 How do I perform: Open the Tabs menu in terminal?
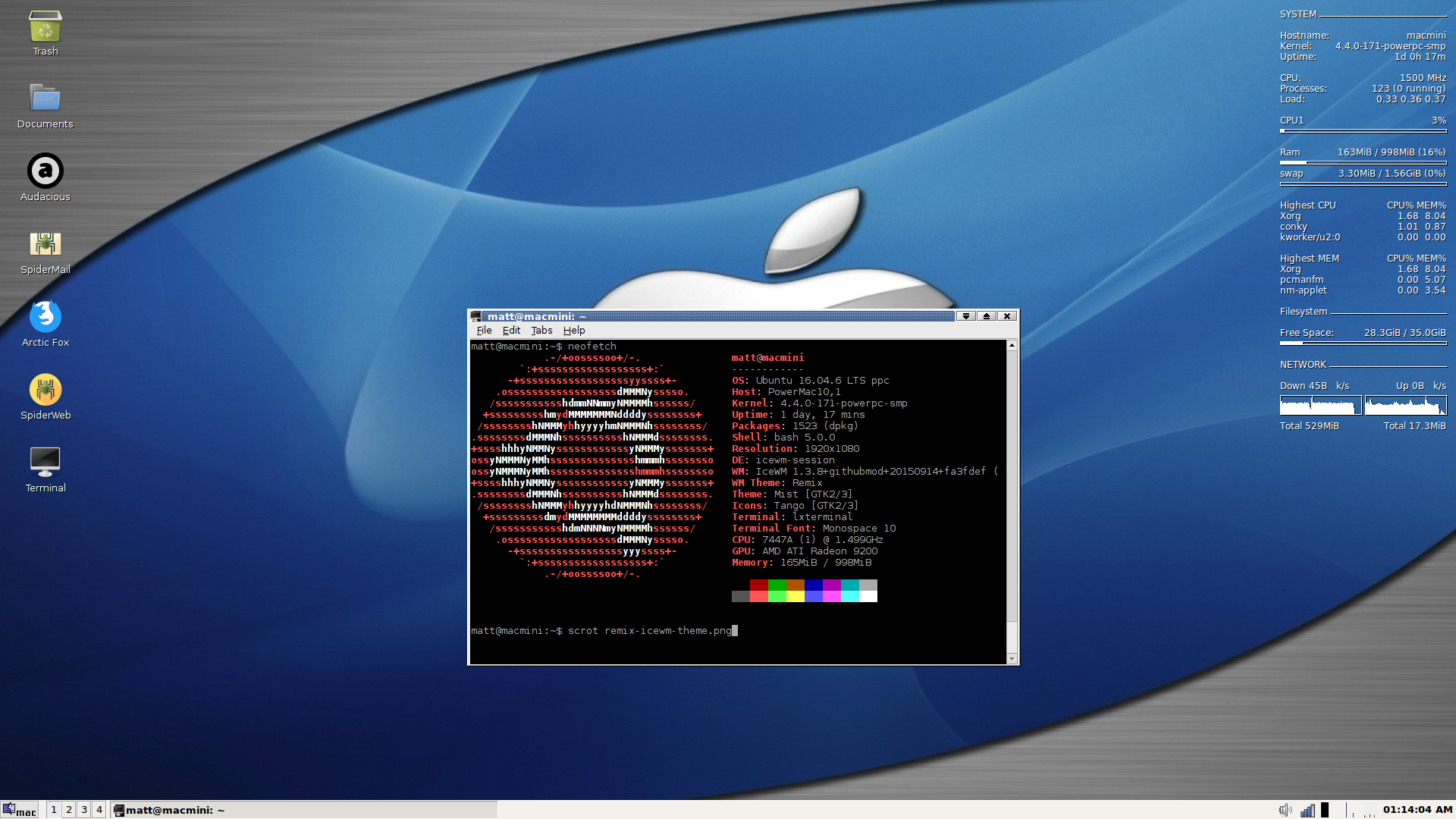[x=541, y=331]
